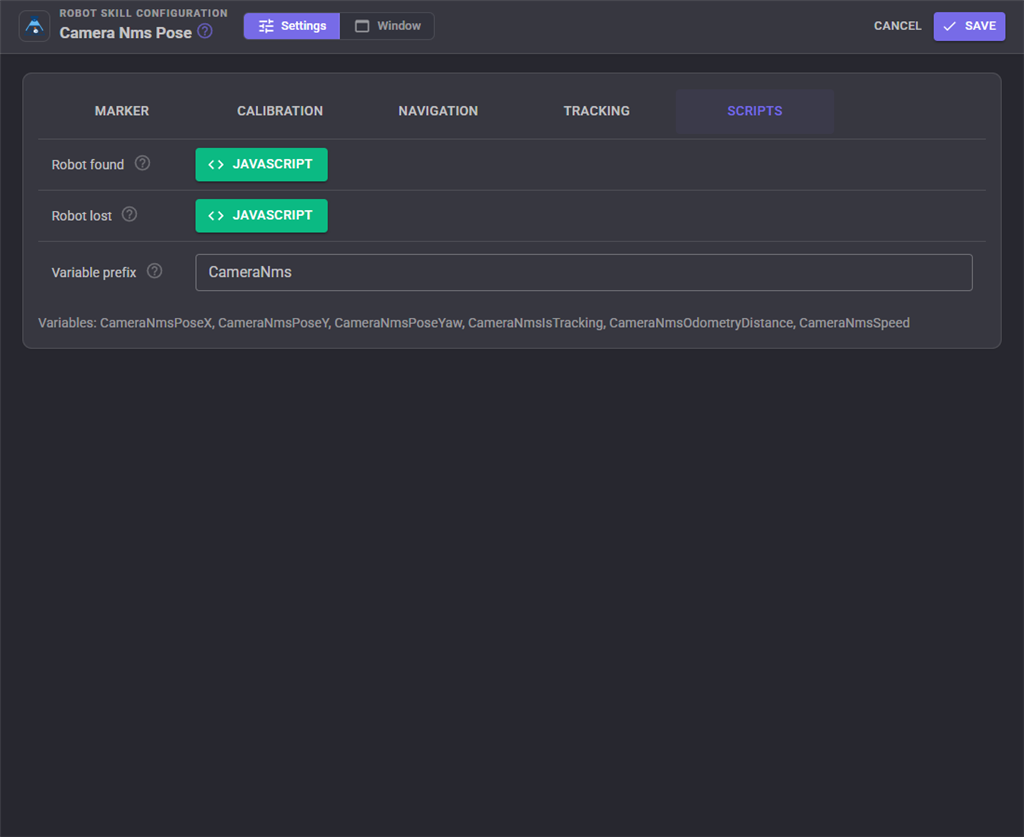The width and height of the screenshot is (1024, 837).
Task: Open help icon beside Camera Nms Pose title
Action: point(205,31)
